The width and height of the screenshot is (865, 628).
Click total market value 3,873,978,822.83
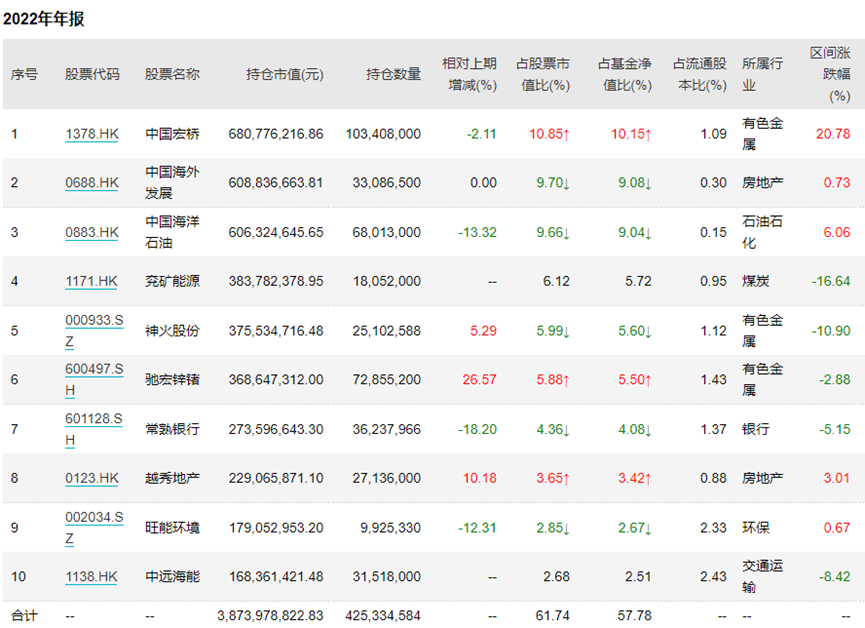click(270, 615)
